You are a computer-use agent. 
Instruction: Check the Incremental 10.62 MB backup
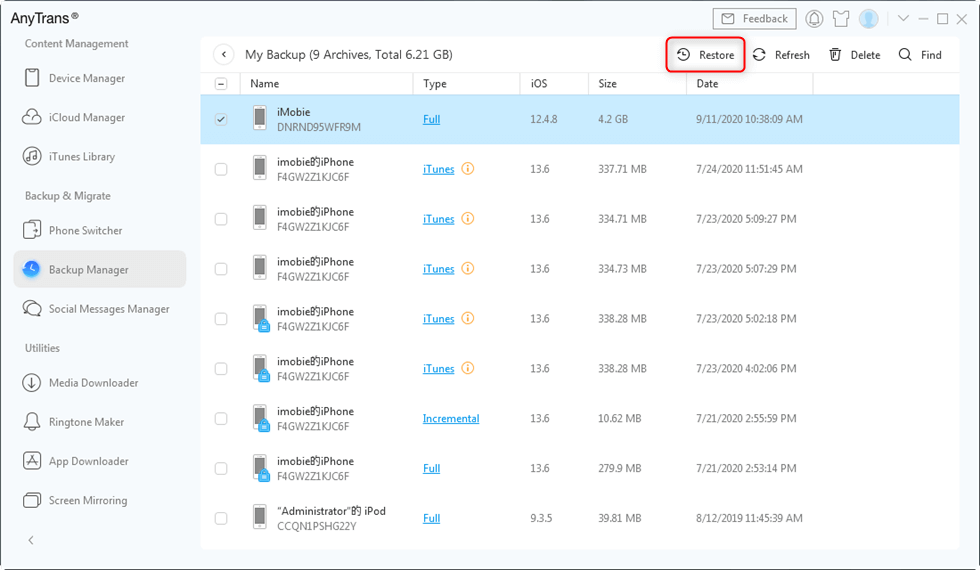[221, 419]
